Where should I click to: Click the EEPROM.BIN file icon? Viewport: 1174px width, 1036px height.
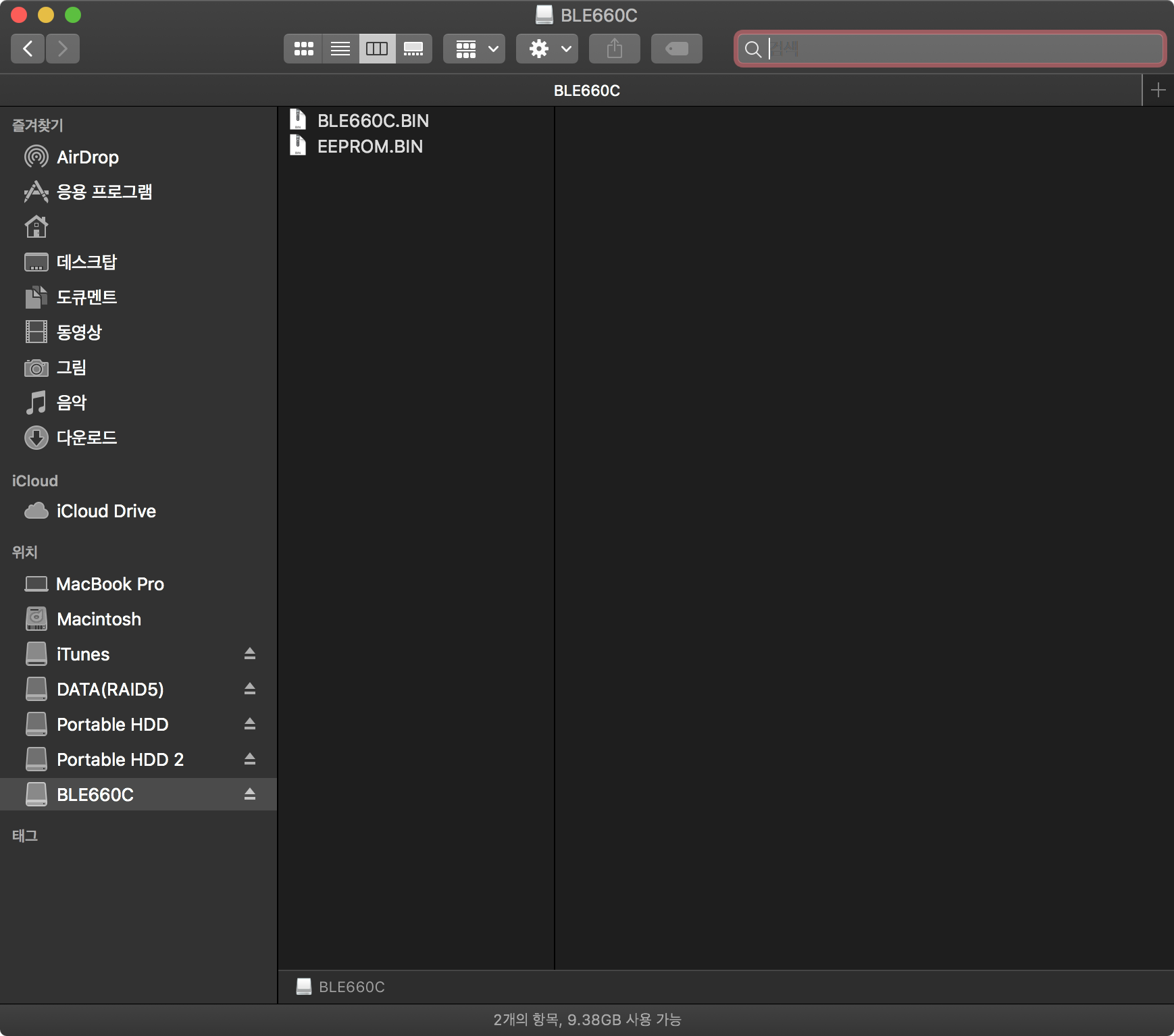pyautogui.click(x=298, y=145)
